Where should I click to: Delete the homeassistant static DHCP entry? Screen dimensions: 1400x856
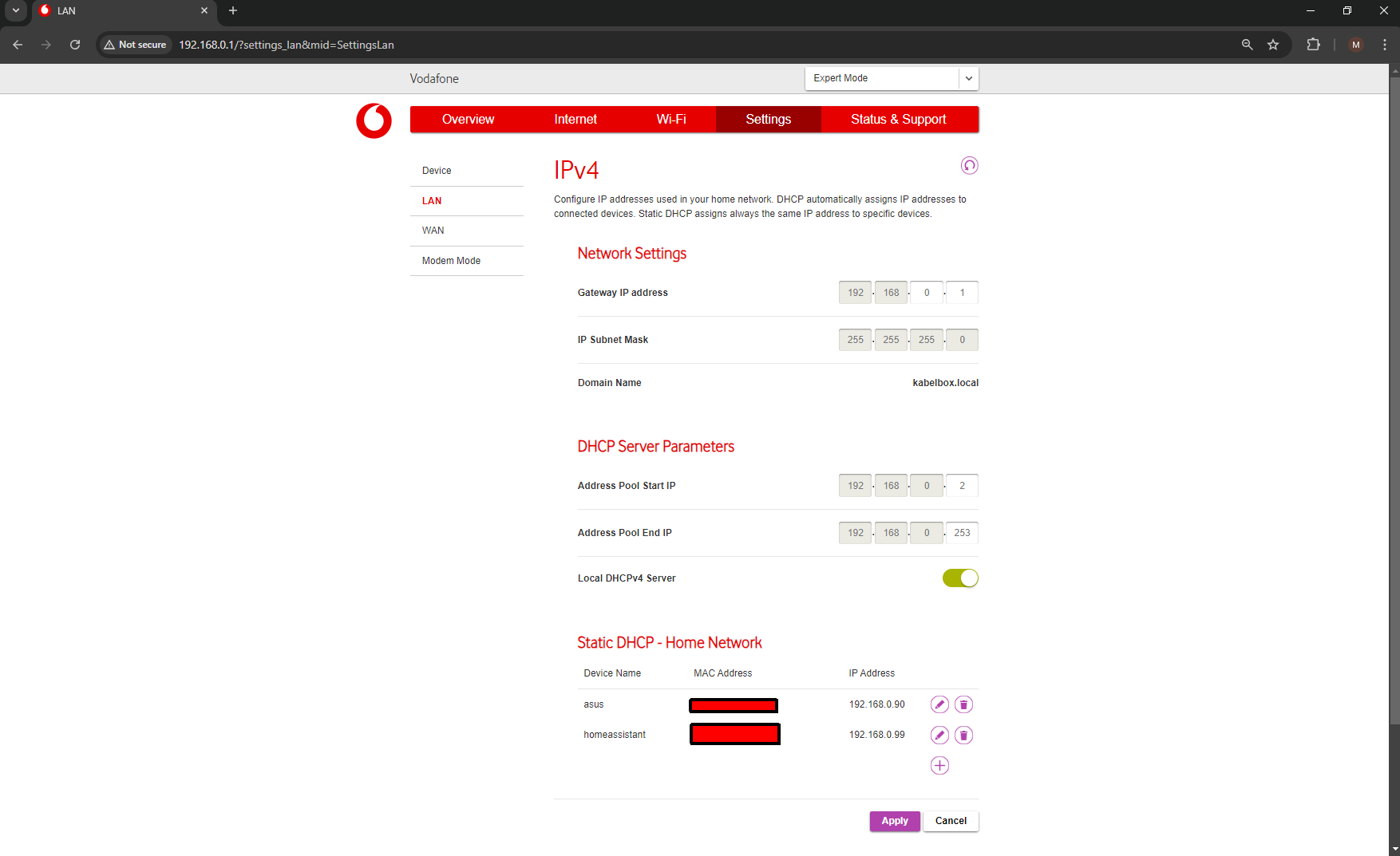[963, 735]
